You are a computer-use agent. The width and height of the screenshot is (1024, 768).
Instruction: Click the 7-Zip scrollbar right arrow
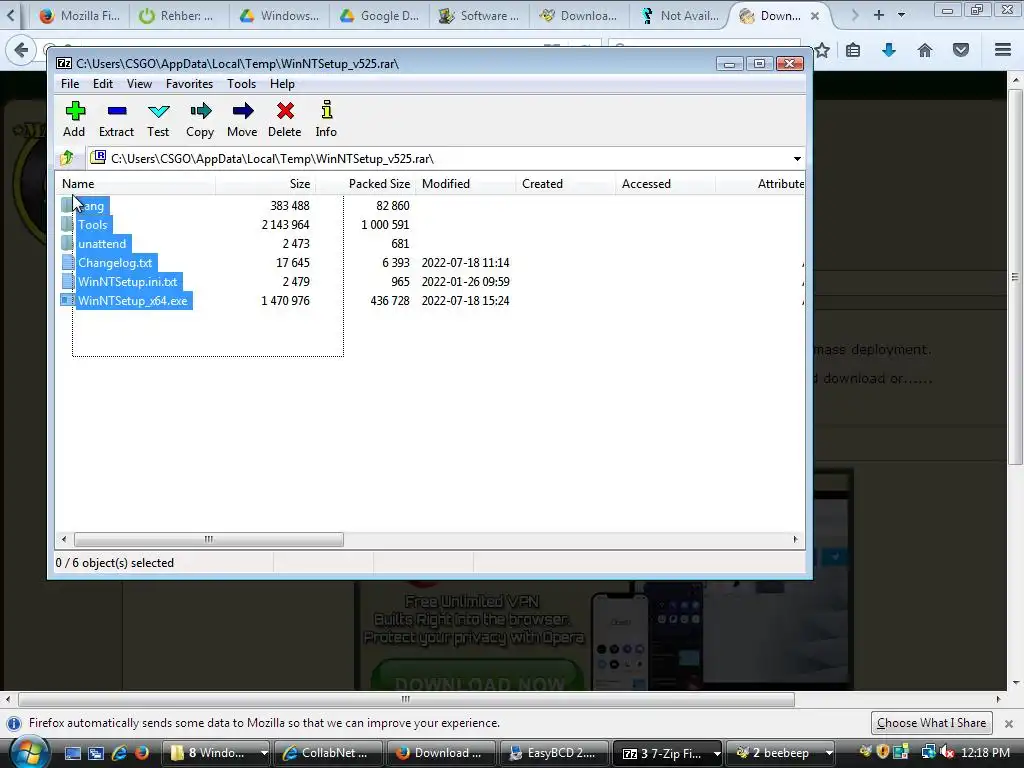pyautogui.click(x=795, y=539)
